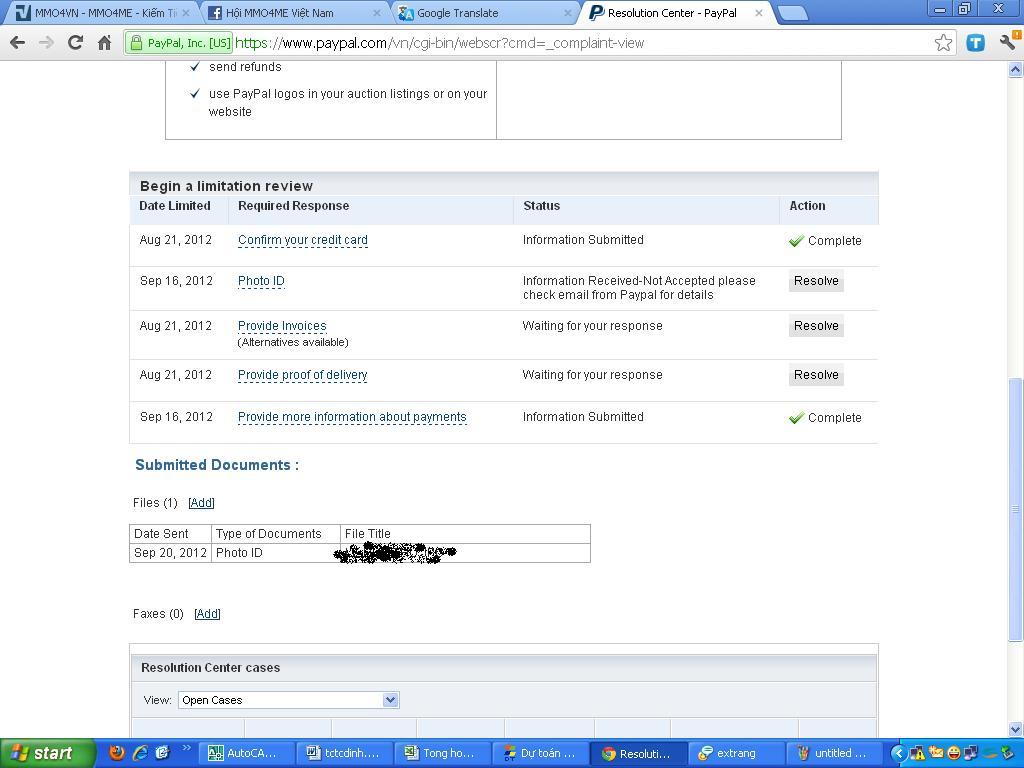Open the Windows Start menu

pyautogui.click(x=46, y=754)
